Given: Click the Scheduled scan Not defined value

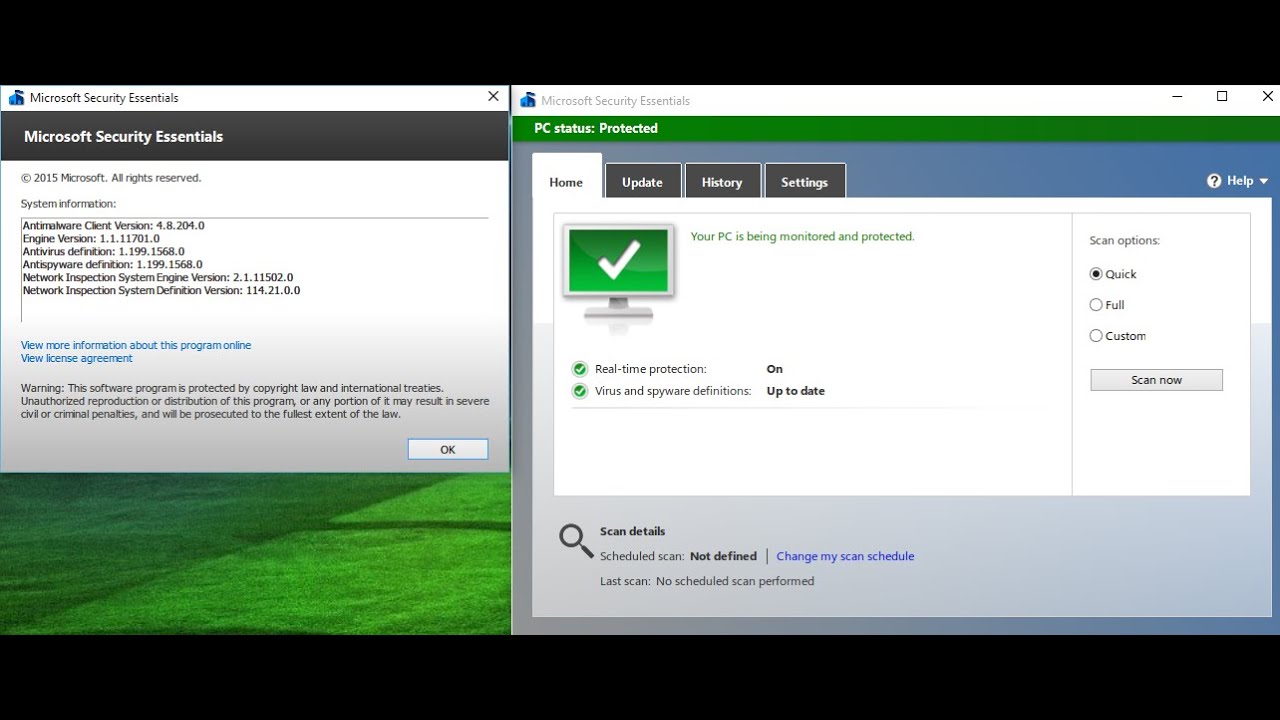Looking at the screenshot, I should pos(724,556).
